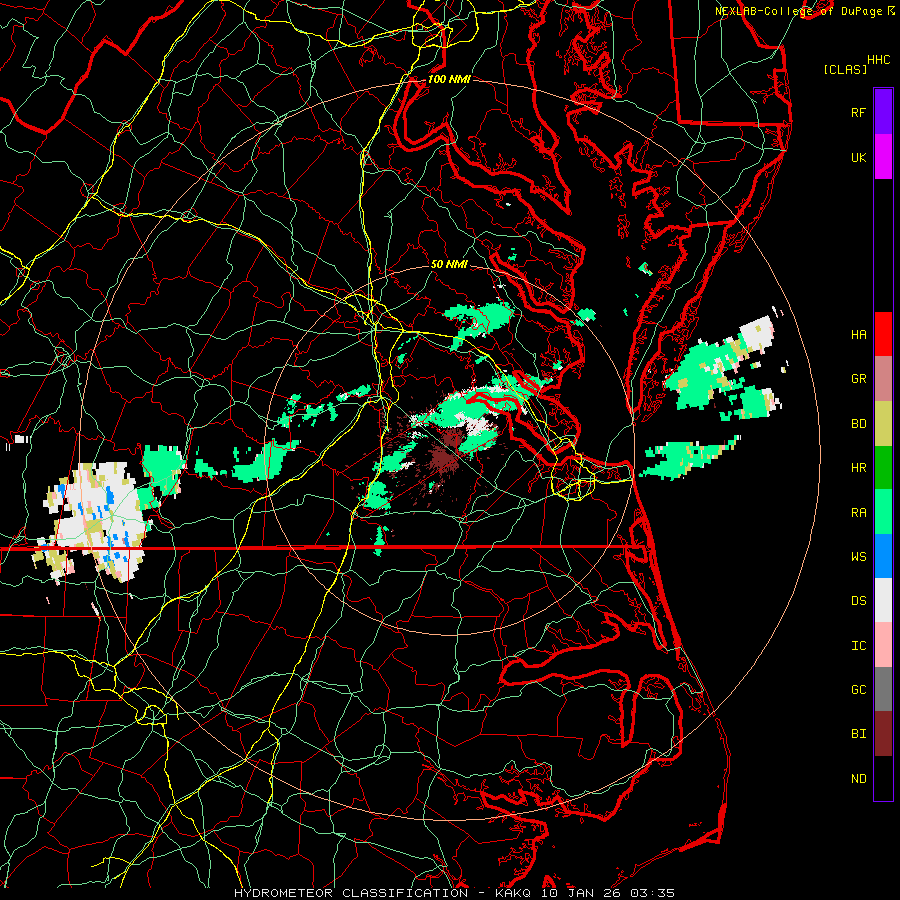This screenshot has height=900, width=900.
Task: Click the HR legend label
Action: coord(858,468)
